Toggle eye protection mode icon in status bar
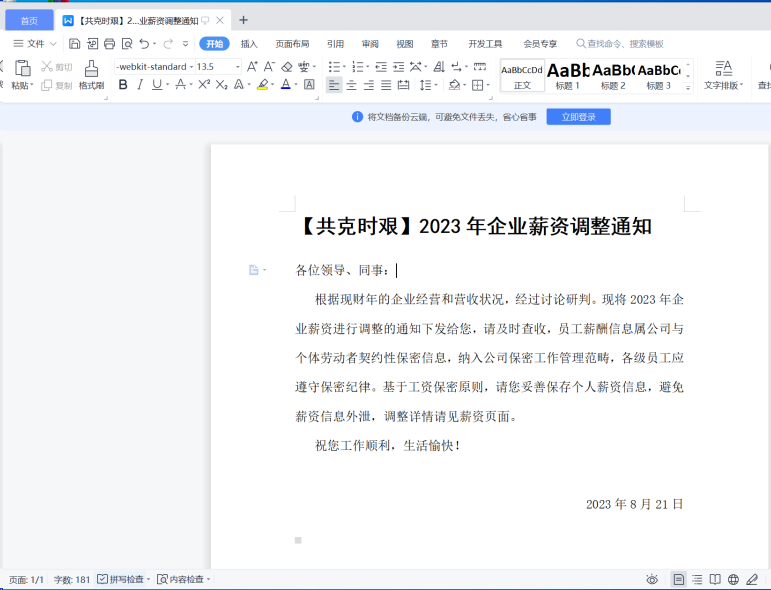This screenshot has height=590, width=771. coord(652,579)
